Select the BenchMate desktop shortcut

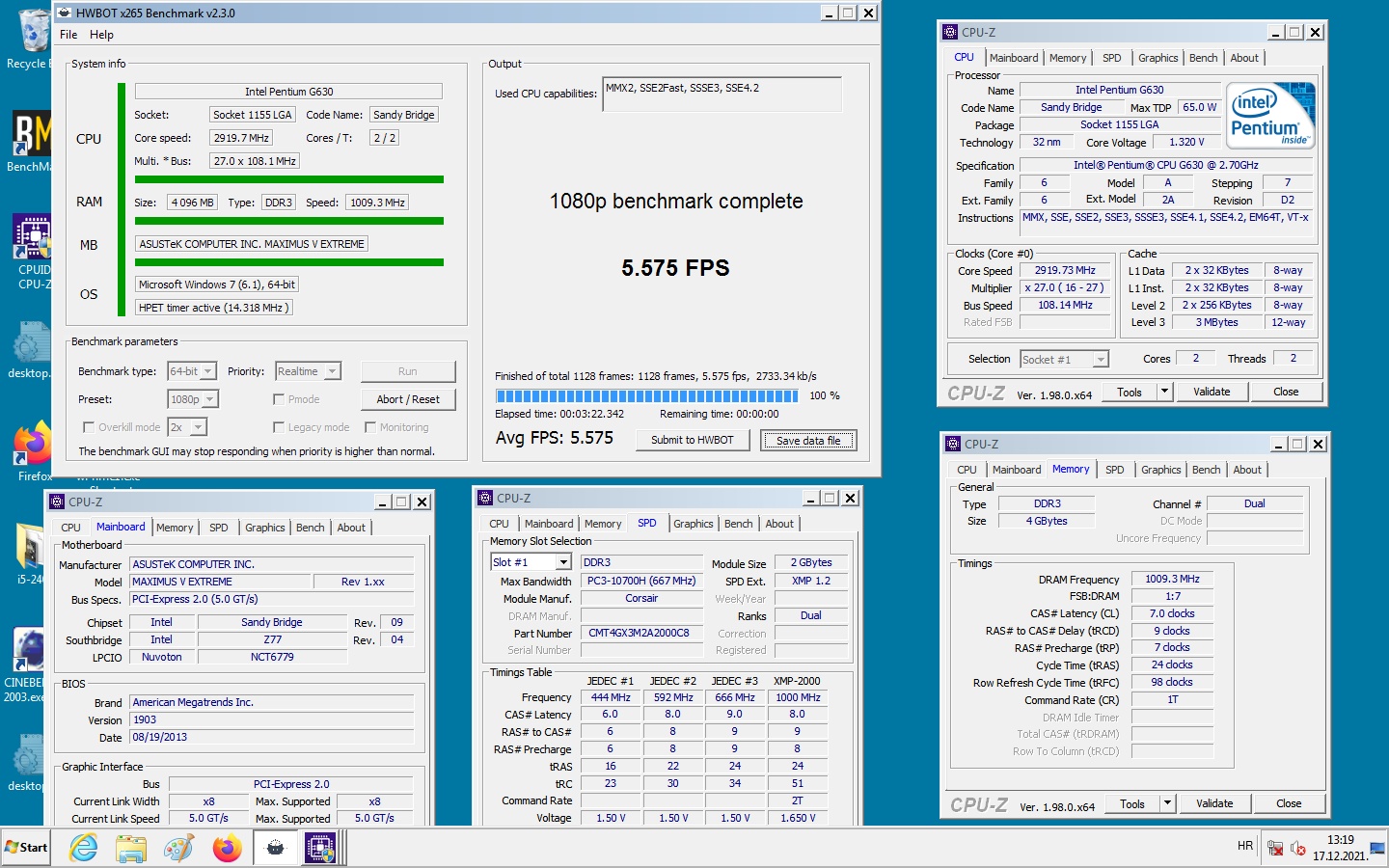point(31,141)
